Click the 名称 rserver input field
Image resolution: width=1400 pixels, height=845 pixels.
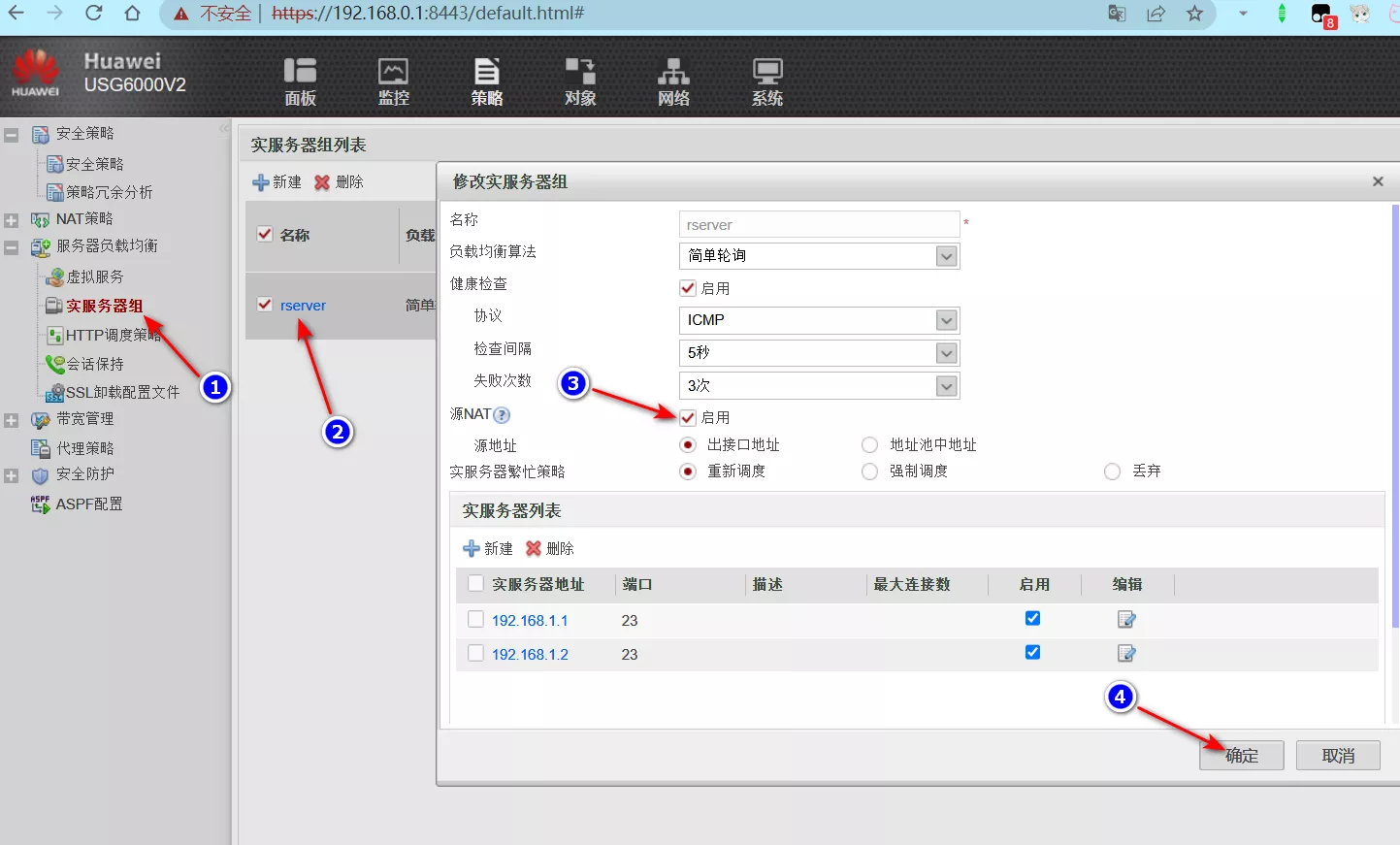pyautogui.click(x=818, y=225)
